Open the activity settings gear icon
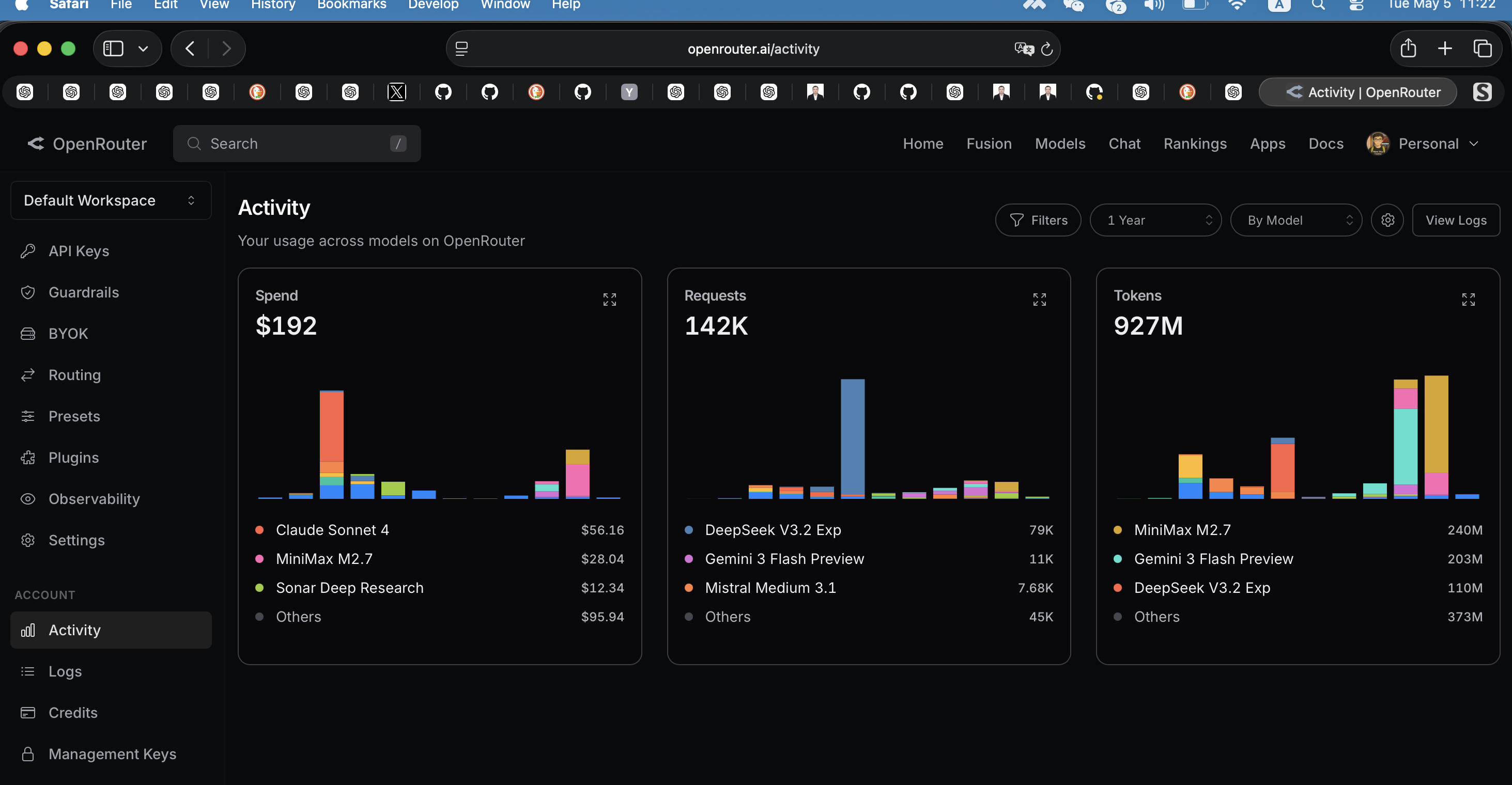The width and height of the screenshot is (1512, 785). click(x=1387, y=220)
